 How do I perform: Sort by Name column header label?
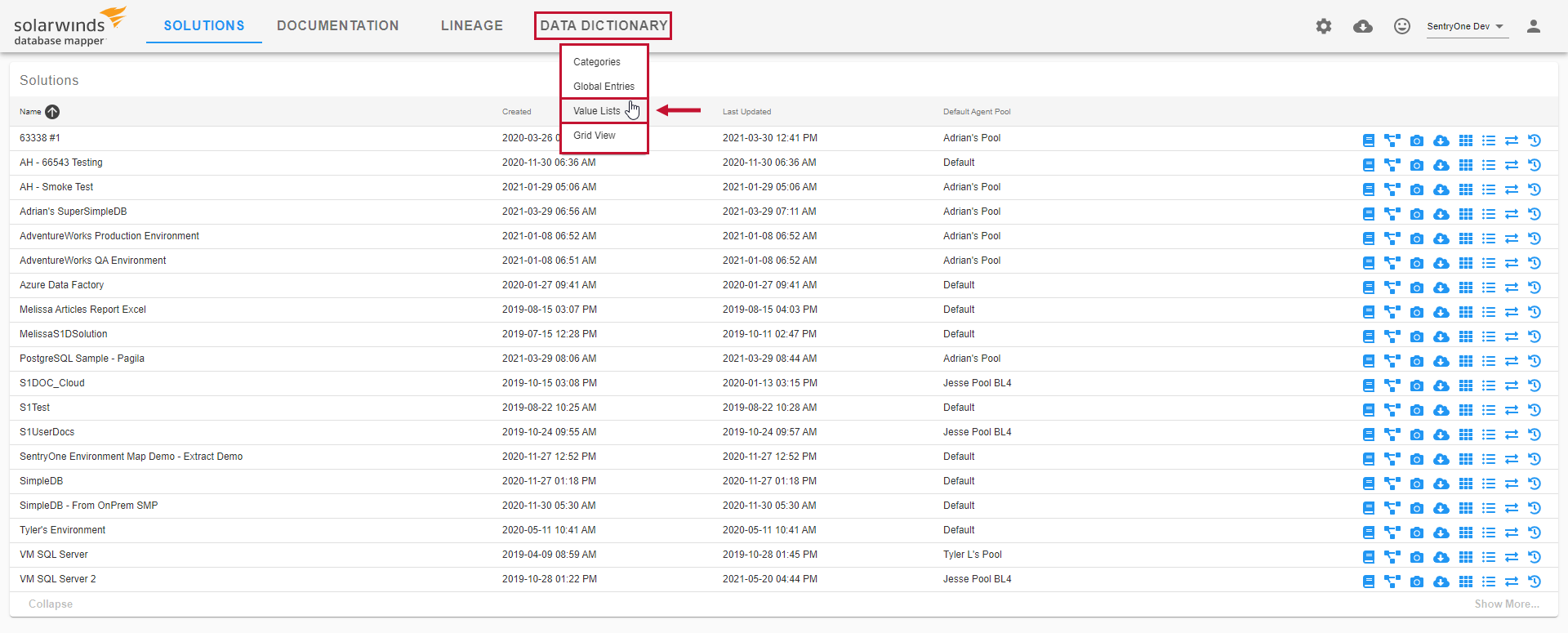click(30, 112)
